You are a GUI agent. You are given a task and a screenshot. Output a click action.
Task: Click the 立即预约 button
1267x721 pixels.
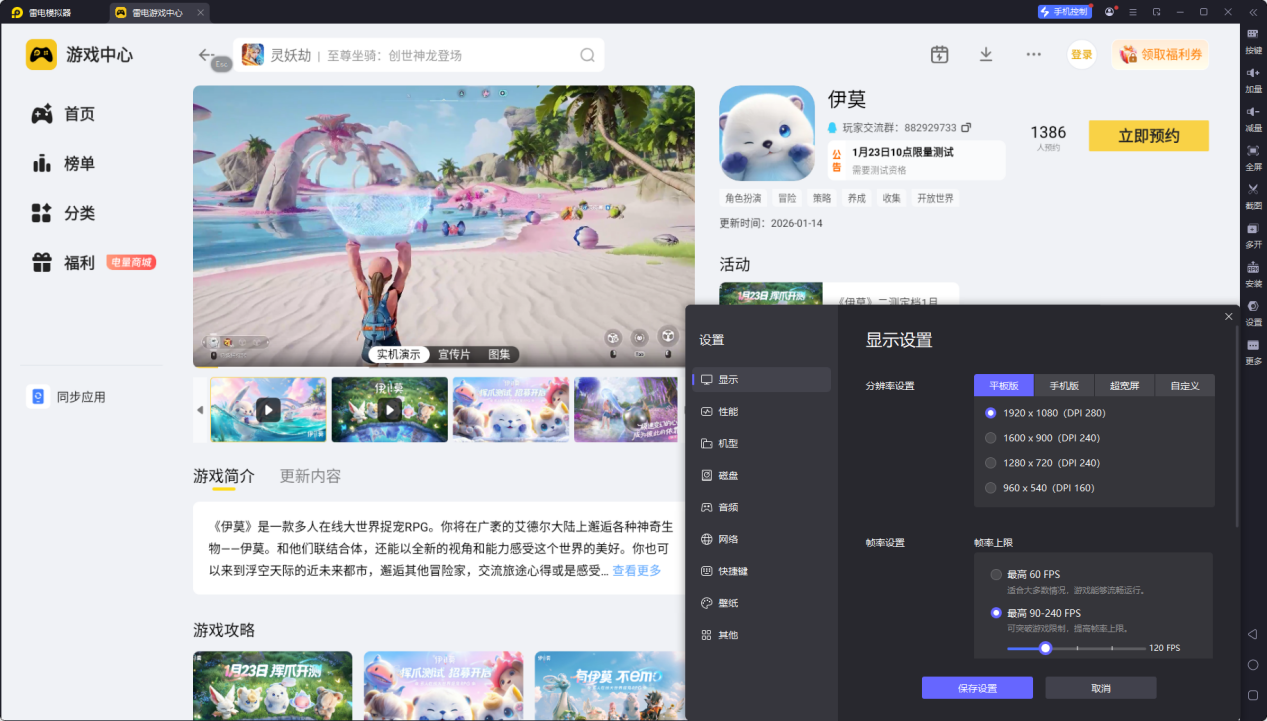1148,136
